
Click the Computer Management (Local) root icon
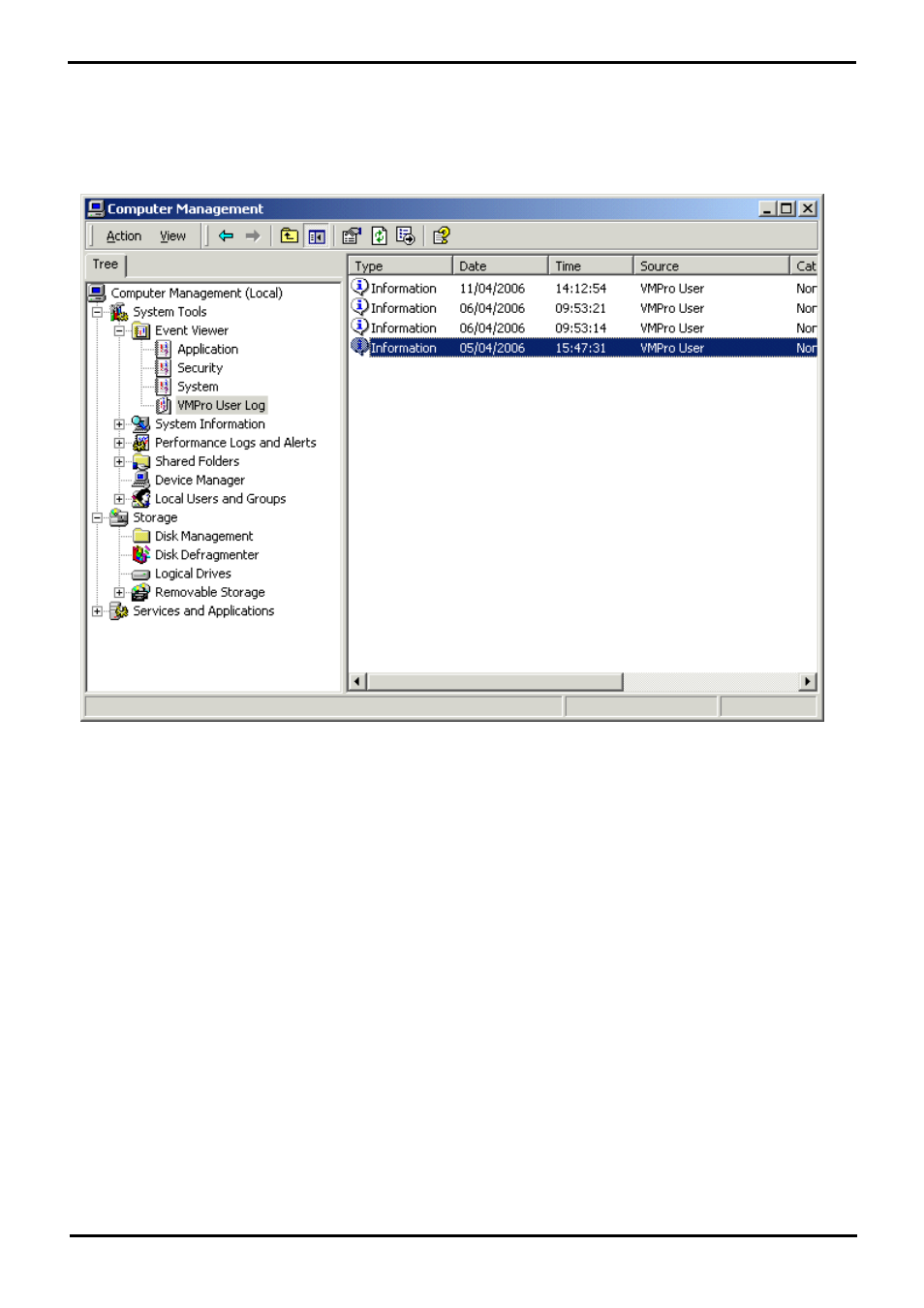tap(97, 293)
